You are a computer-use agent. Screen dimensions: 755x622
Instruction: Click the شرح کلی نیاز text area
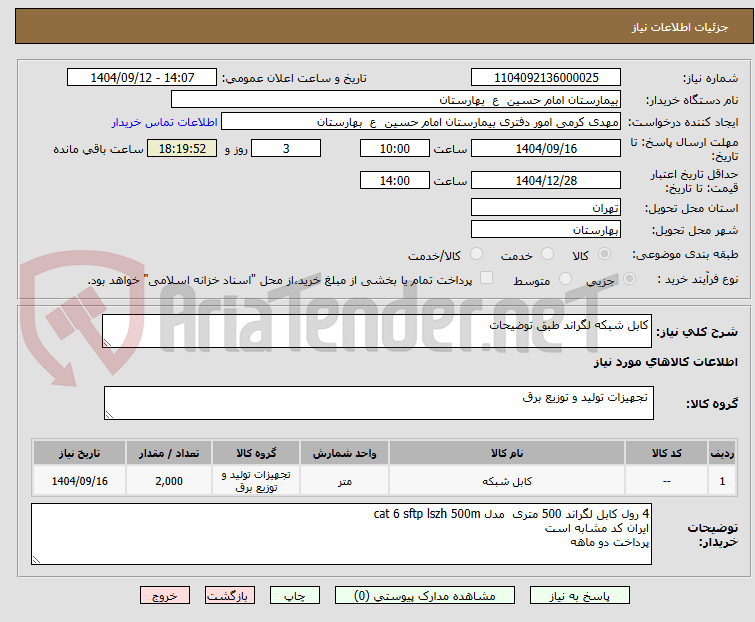[x=377, y=331]
